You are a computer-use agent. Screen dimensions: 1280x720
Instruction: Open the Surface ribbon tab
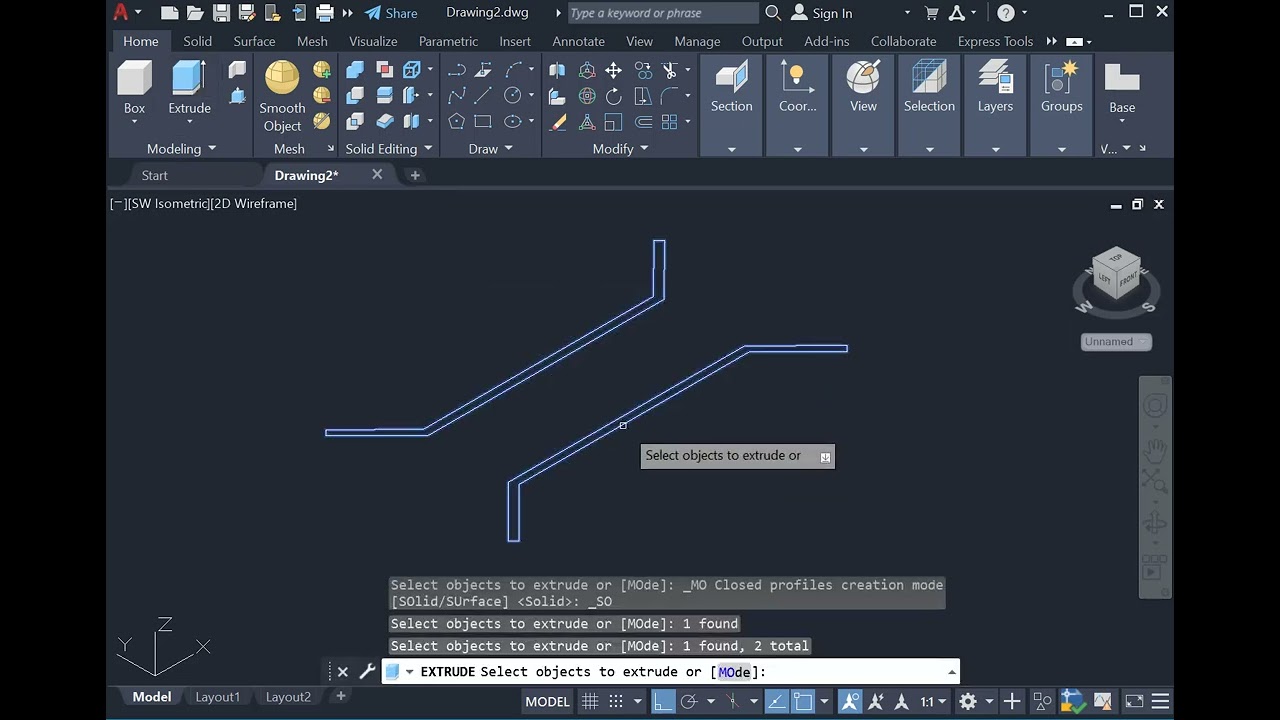[x=254, y=41]
